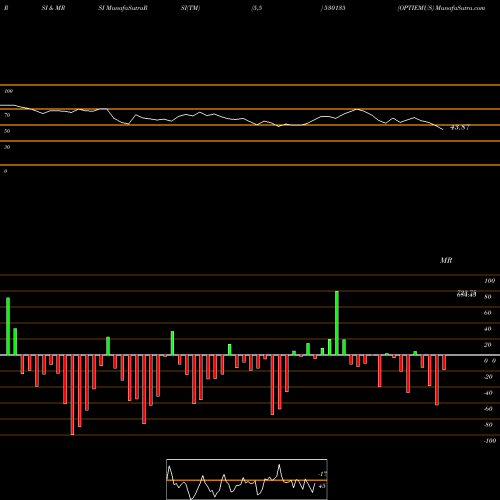Select the tallest green MR bar
Viewport: 500px width, 500px height.
tap(337, 323)
